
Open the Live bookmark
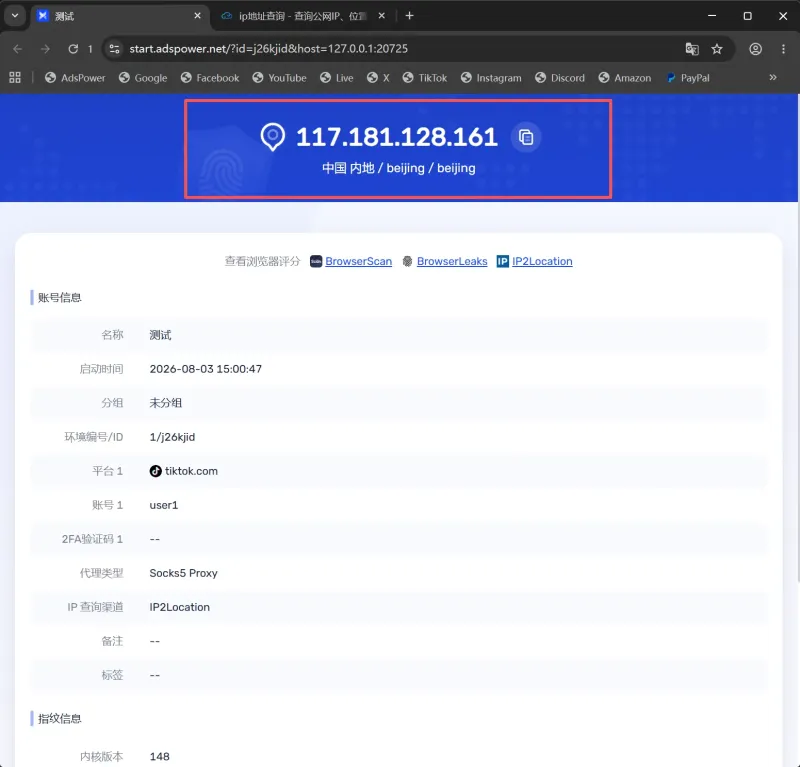[x=337, y=78]
